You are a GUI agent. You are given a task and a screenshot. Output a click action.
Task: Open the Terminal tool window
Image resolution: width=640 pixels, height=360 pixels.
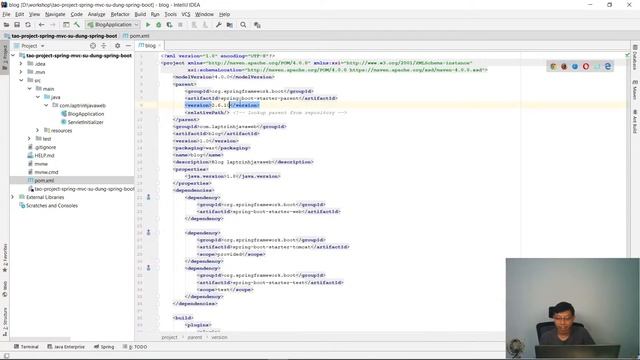click(26, 347)
